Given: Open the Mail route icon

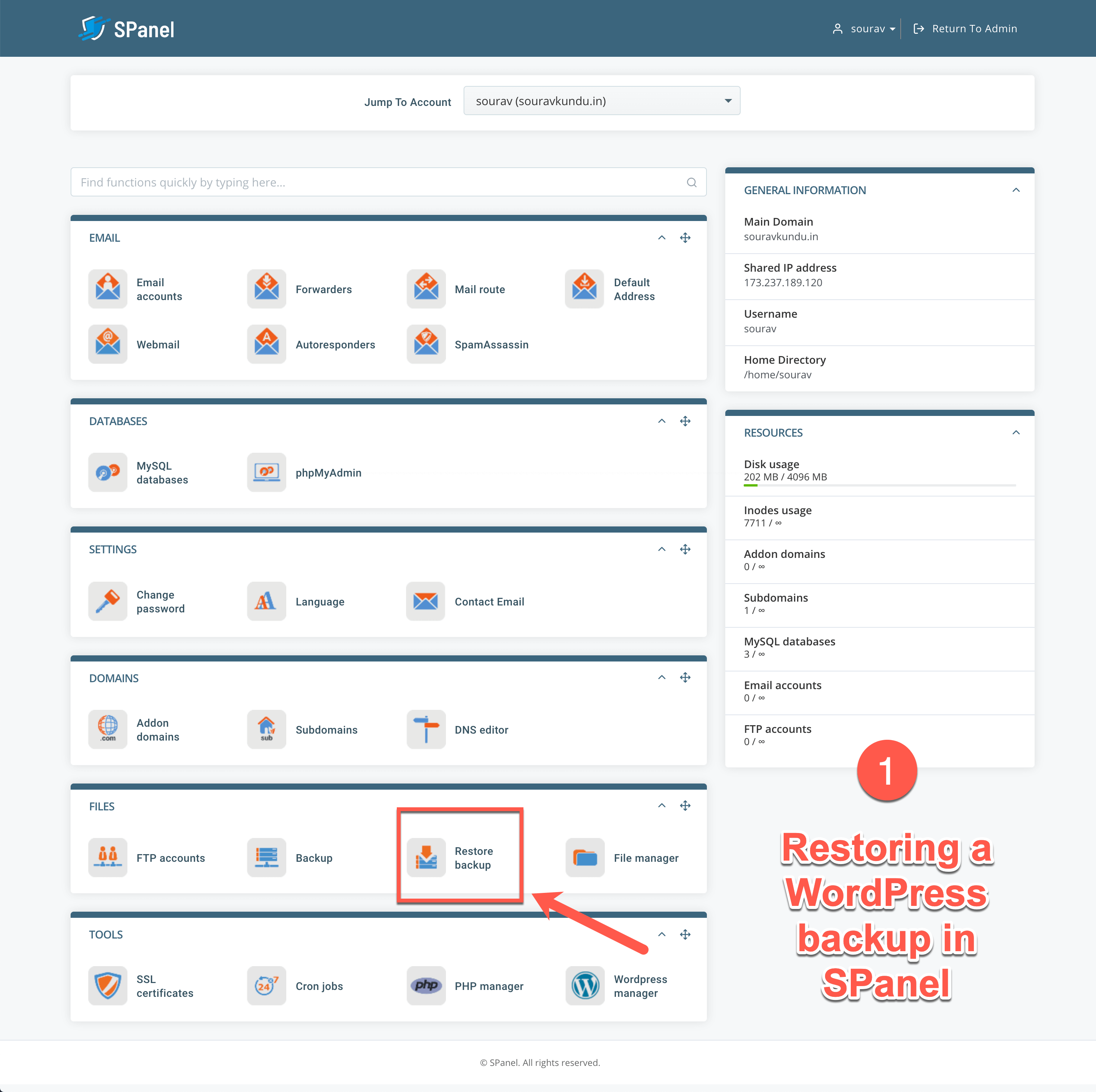Looking at the screenshot, I should 426,289.
